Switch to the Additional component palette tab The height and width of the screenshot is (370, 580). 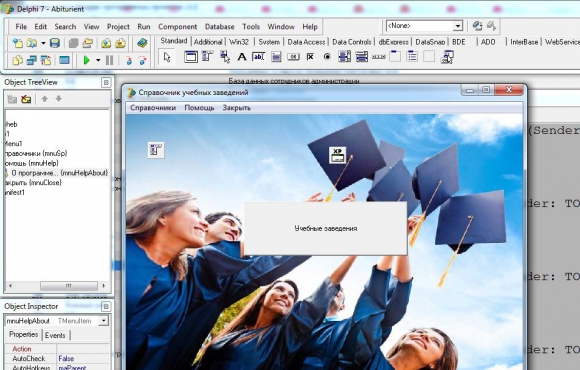(208, 42)
